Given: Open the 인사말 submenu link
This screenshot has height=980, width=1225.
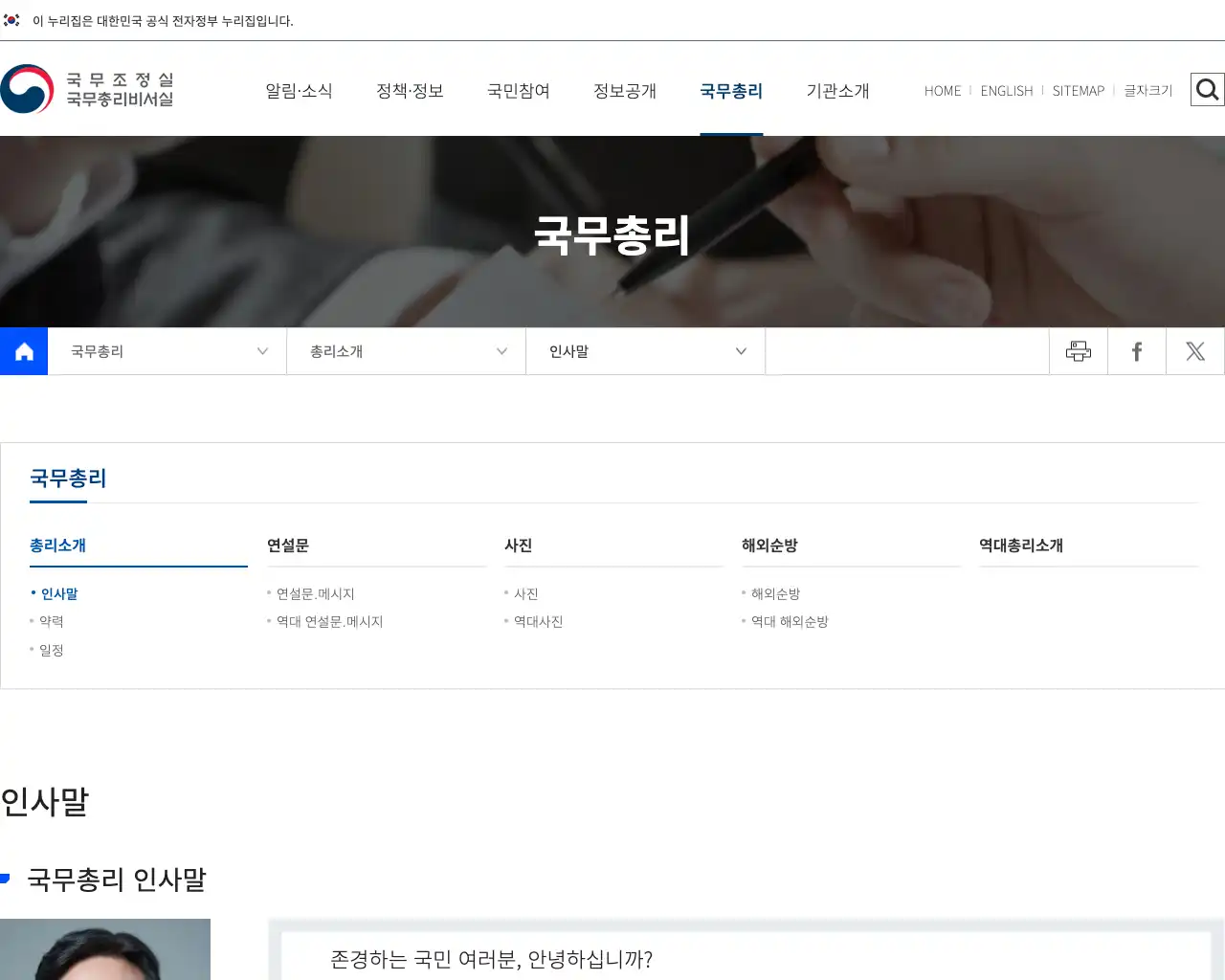Looking at the screenshot, I should 59,594.
